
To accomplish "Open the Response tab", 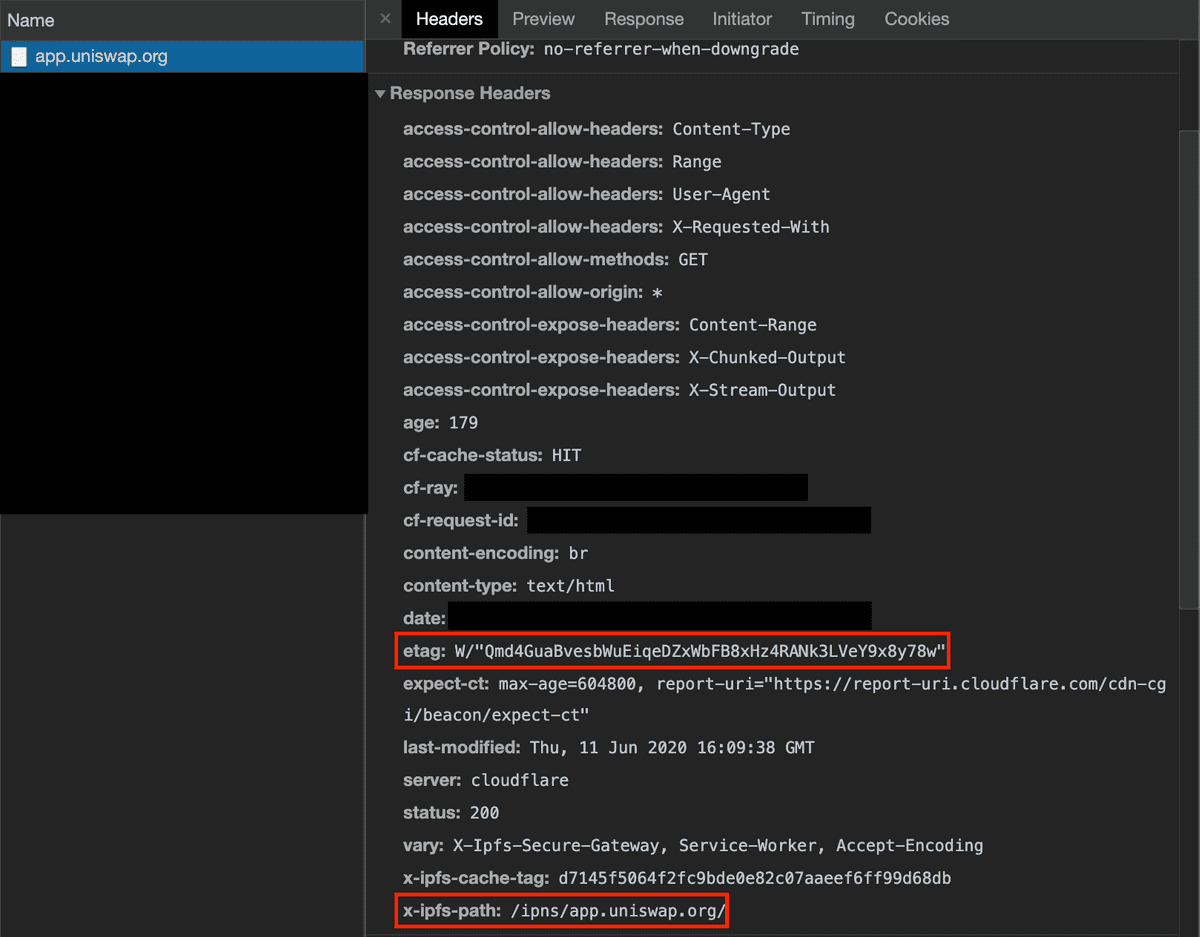I will (x=644, y=19).
